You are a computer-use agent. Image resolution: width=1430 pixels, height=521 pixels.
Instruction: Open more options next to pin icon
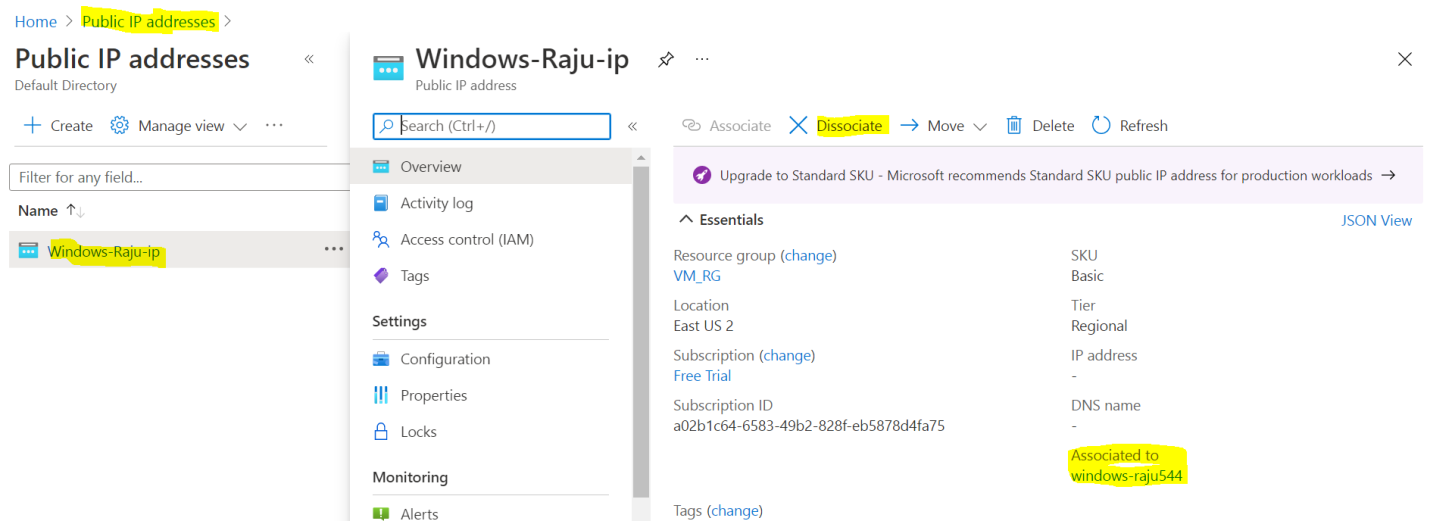click(x=702, y=59)
